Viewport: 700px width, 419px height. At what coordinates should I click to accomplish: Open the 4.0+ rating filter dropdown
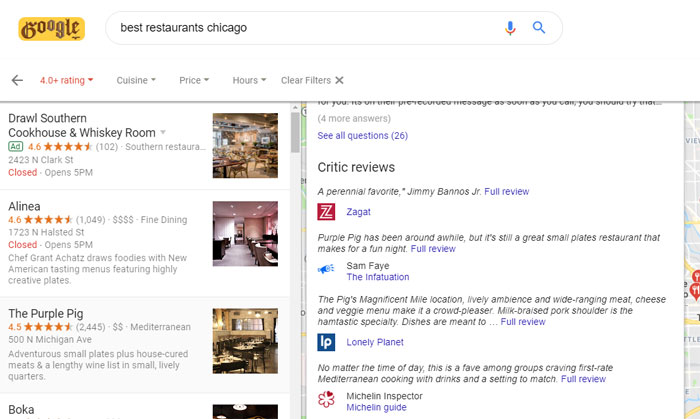(67, 80)
